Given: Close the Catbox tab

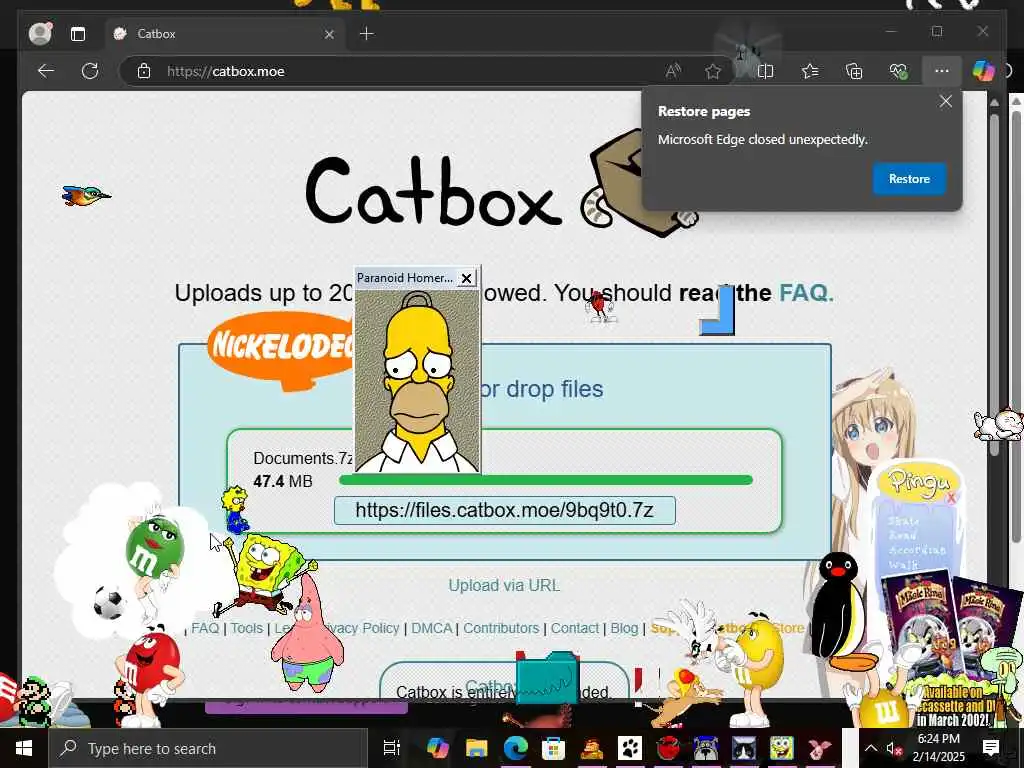Looking at the screenshot, I should (329, 34).
